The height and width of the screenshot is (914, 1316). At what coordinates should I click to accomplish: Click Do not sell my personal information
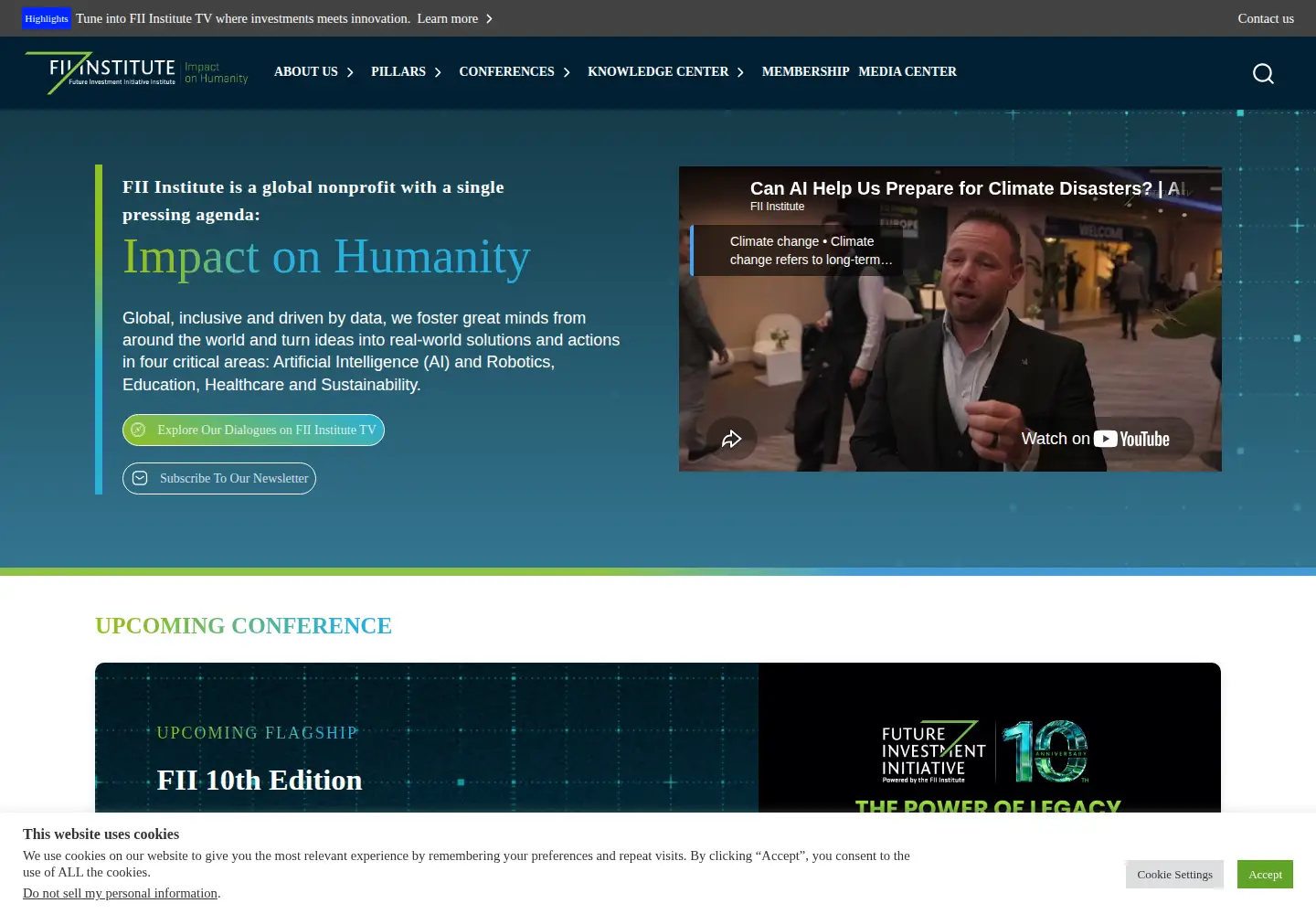pyautogui.click(x=120, y=893)
